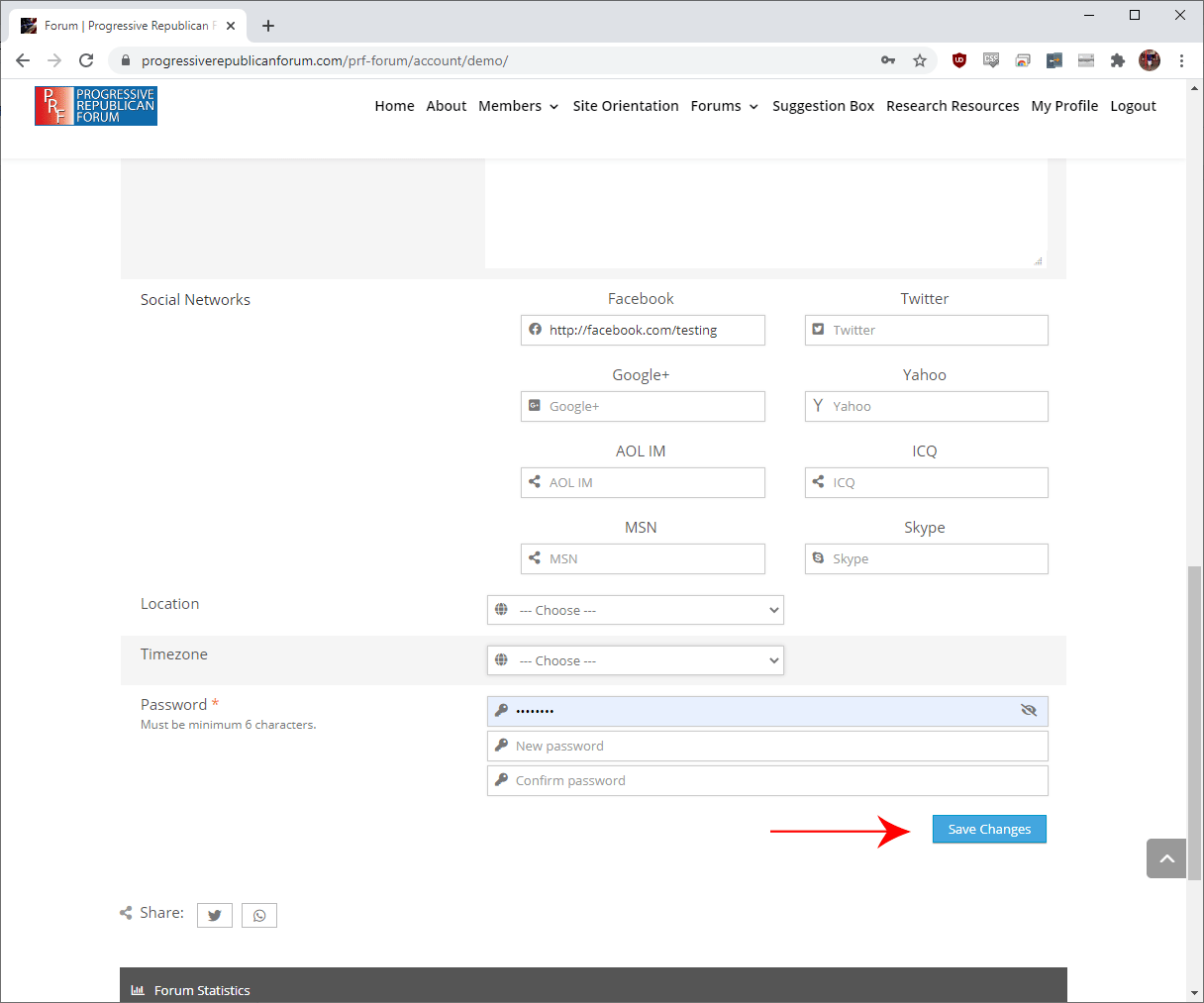Open the Location dropdown

pyautogui.click(x=635, y=610)
